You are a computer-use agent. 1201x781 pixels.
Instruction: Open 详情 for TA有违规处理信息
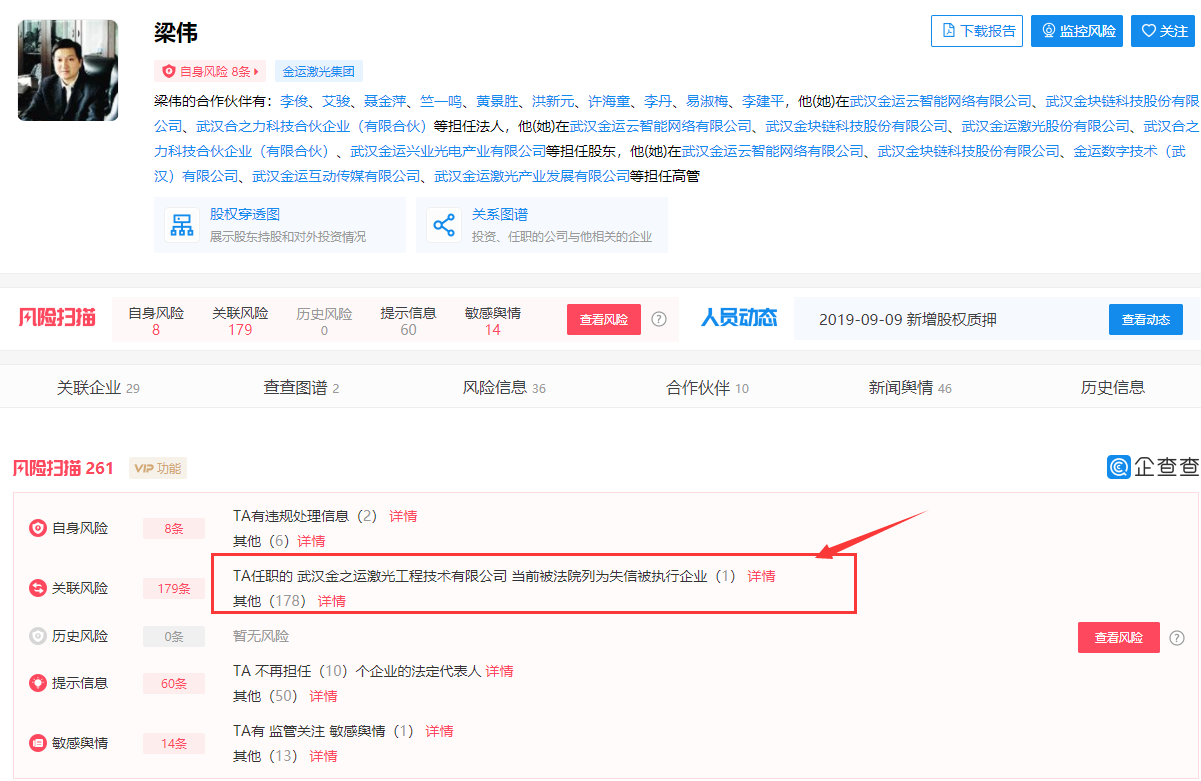click(403, 516)
